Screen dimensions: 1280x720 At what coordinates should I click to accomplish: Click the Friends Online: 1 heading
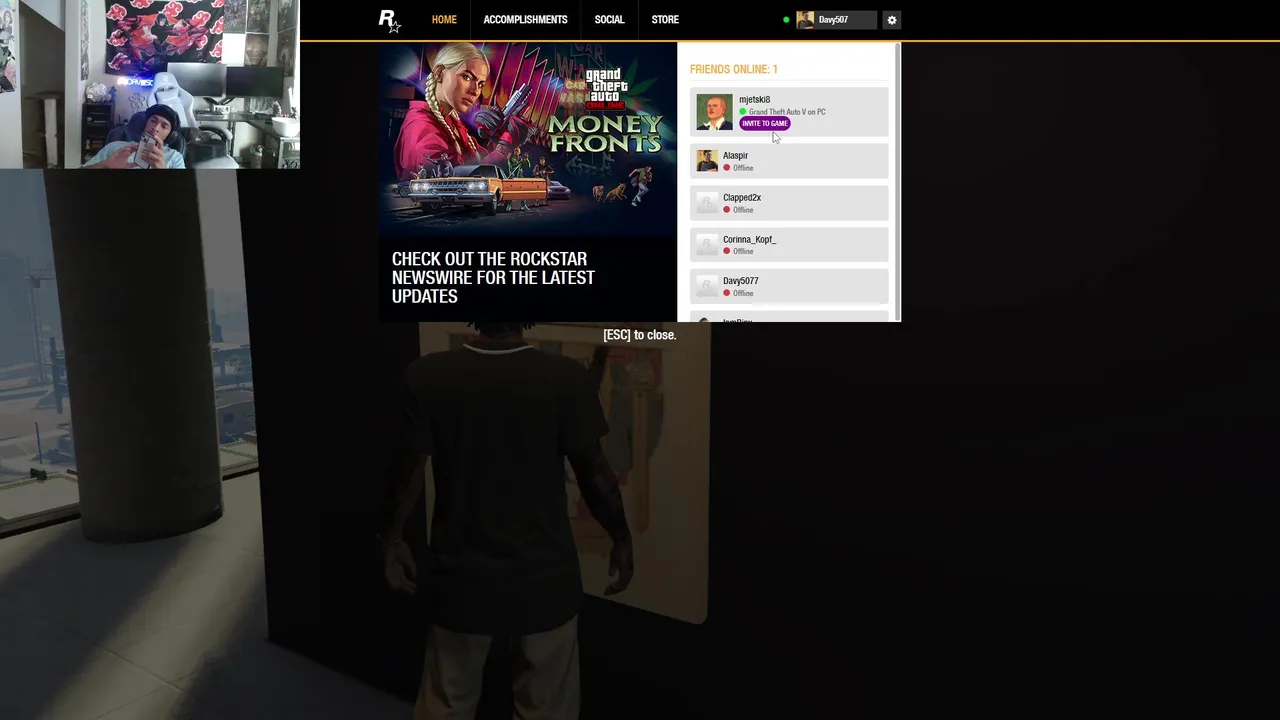pos(733,69)
